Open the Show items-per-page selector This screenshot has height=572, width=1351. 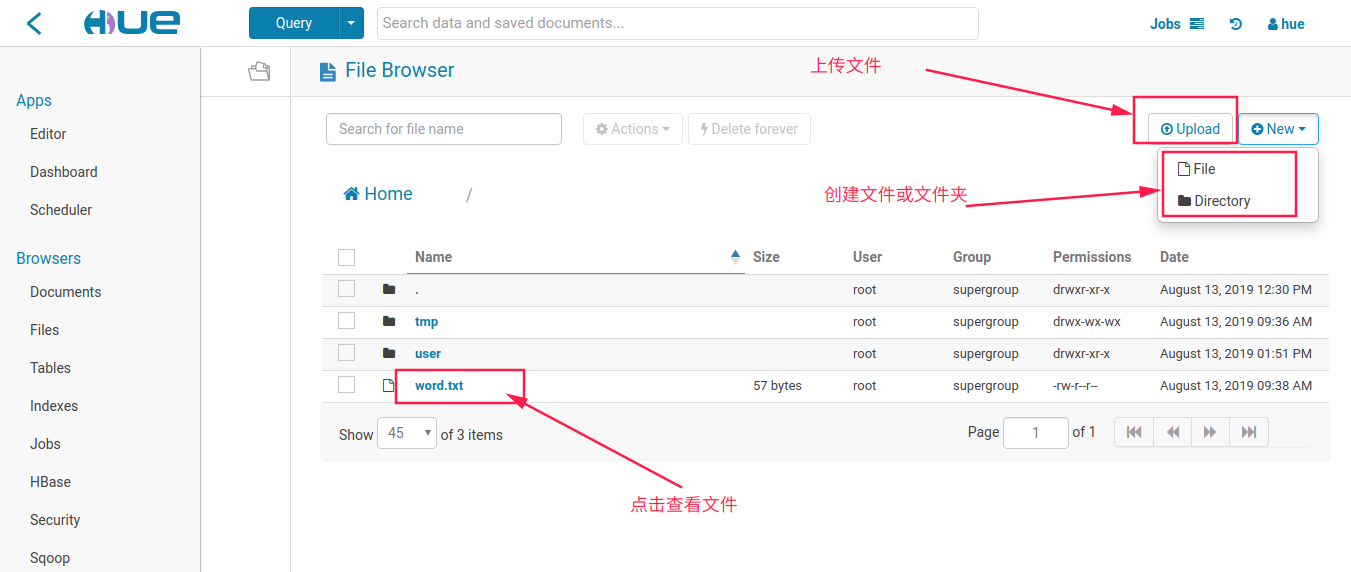pyautogui.click(x=407, y=433)
